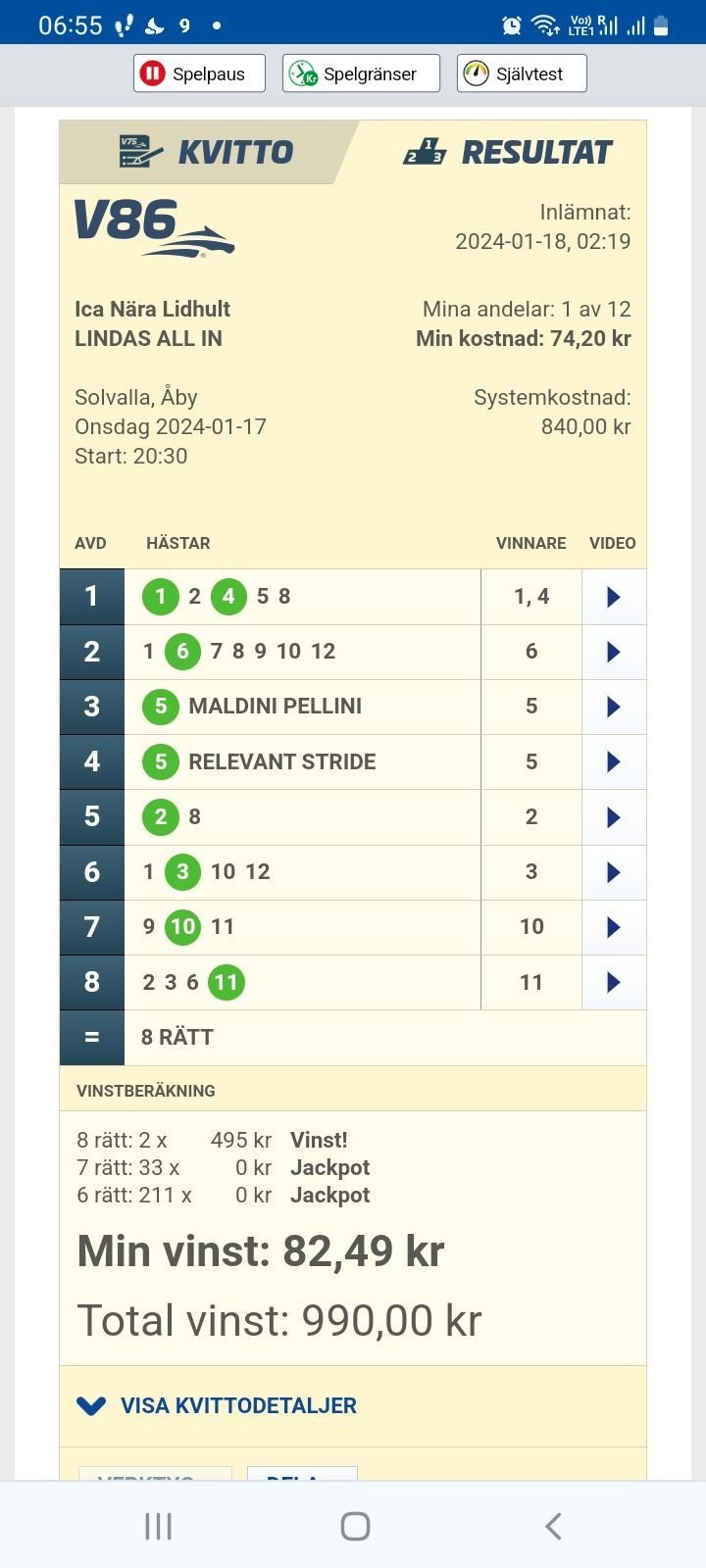Open the Spelpaus button
The width and height of the screenshot is (706, 1568).
199,73
